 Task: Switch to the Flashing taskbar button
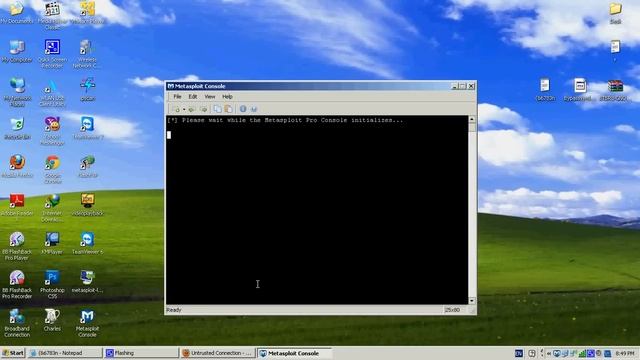pyautogui.click(x=141, y=353)
